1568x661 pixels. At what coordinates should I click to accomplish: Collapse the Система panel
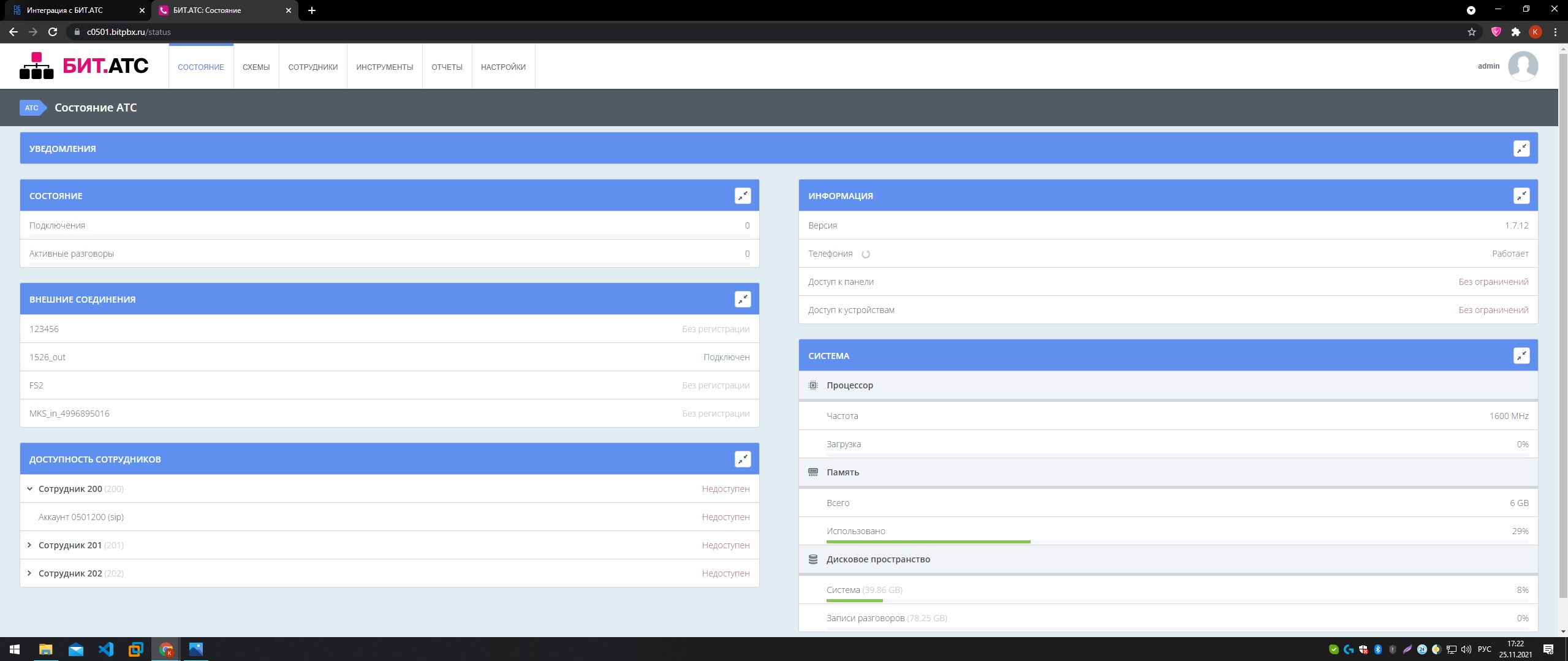point(1521,356)
